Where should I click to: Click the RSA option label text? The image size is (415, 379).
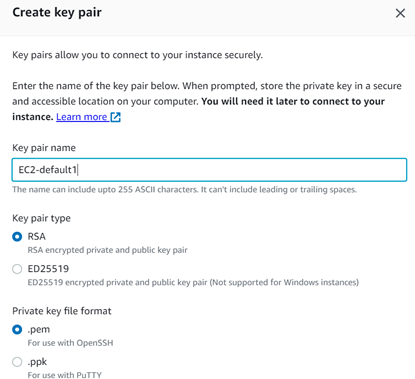click(x=36, y=237)
